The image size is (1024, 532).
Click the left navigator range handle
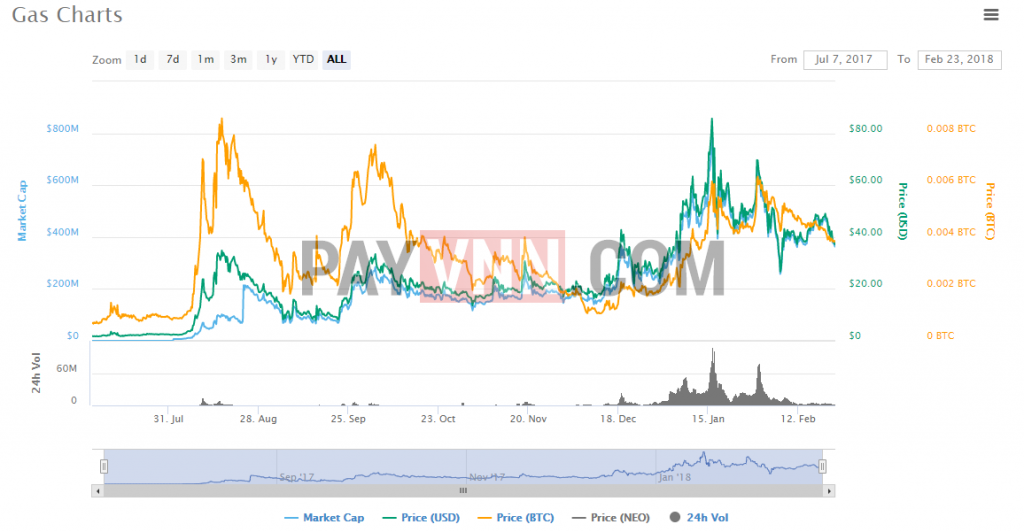click(x=104, y=466)
